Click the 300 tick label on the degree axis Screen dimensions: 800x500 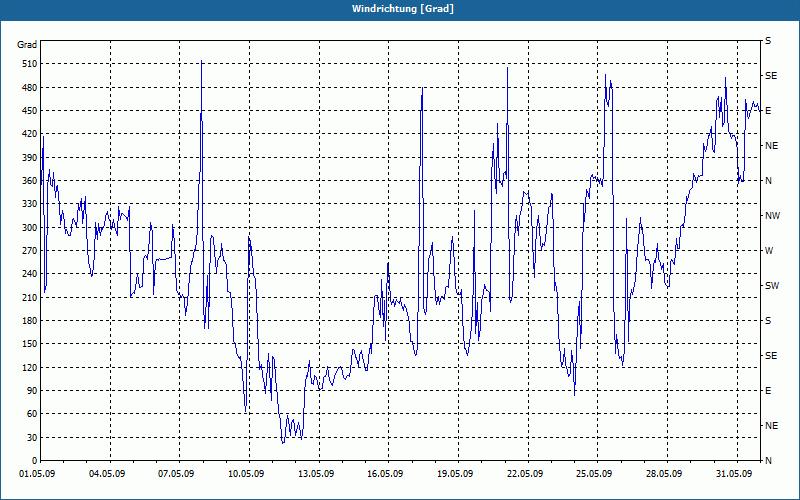click(29, 228)
